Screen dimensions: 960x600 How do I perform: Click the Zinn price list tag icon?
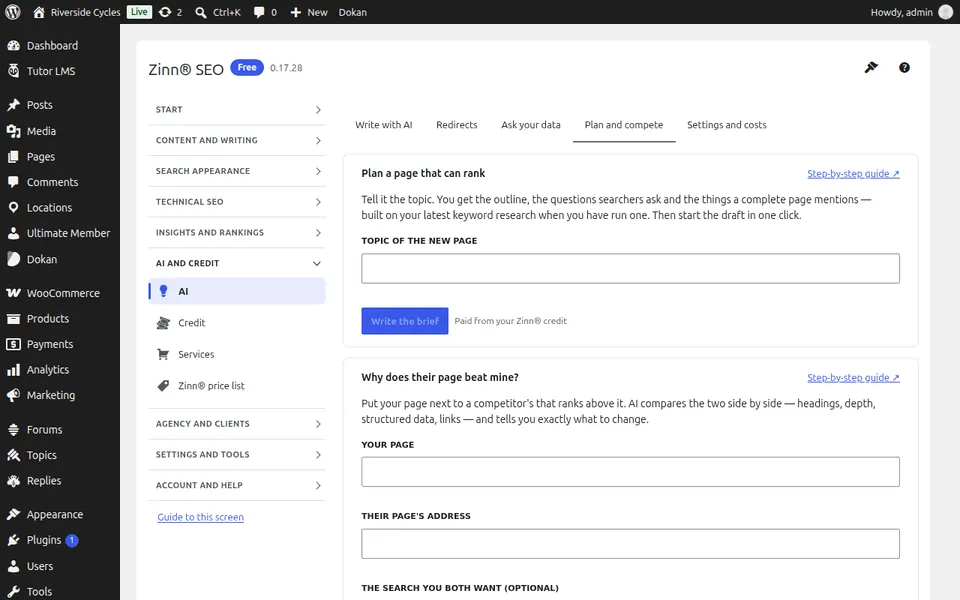(163, 386)
